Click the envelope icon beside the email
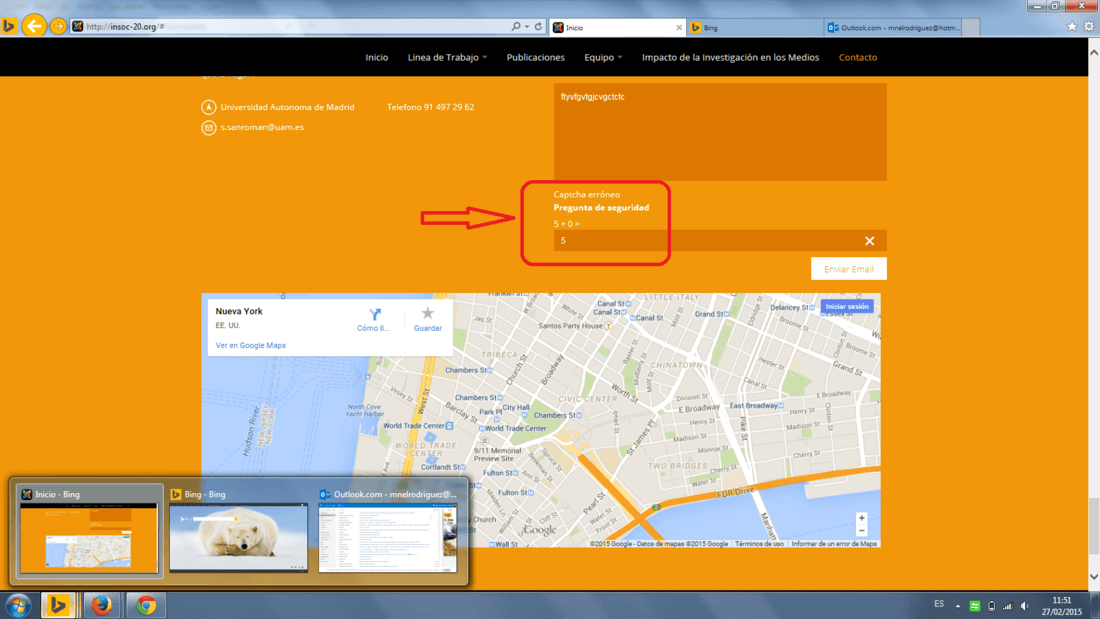This screenshot has height=619, width=1100. [x=208, y=128]
